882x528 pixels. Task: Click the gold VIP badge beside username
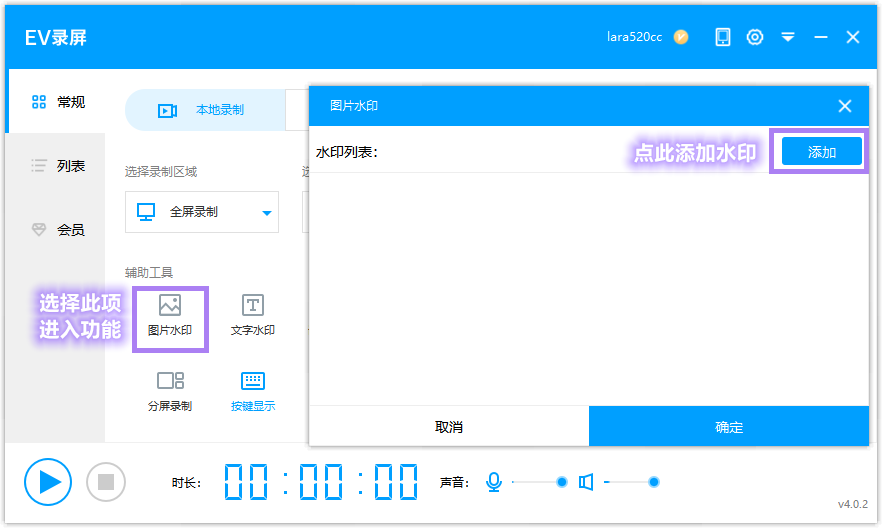tap(681, 37)
